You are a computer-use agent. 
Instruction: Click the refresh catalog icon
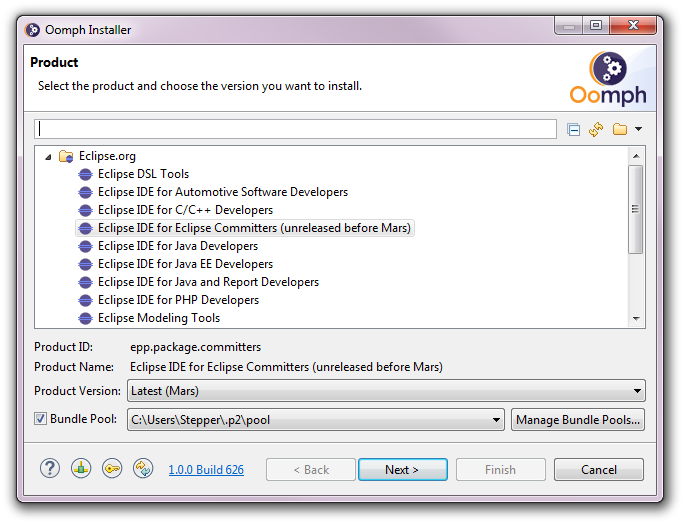[596, 130]
